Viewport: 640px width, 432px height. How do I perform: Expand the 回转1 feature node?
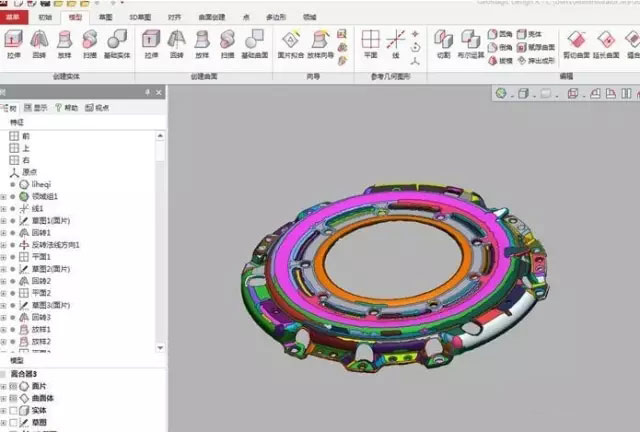coord(4,233)
